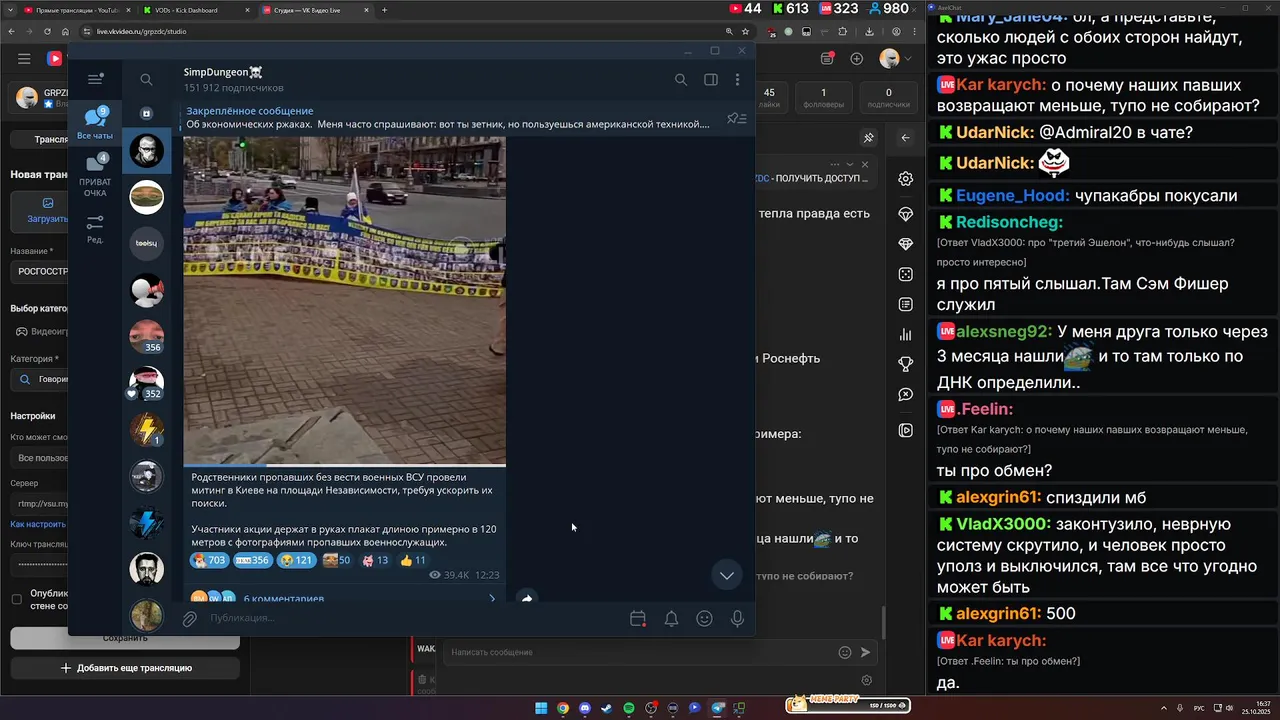Open the gear icon below the VK chat input
The image size is (1280, 720).
pos(866,681)
